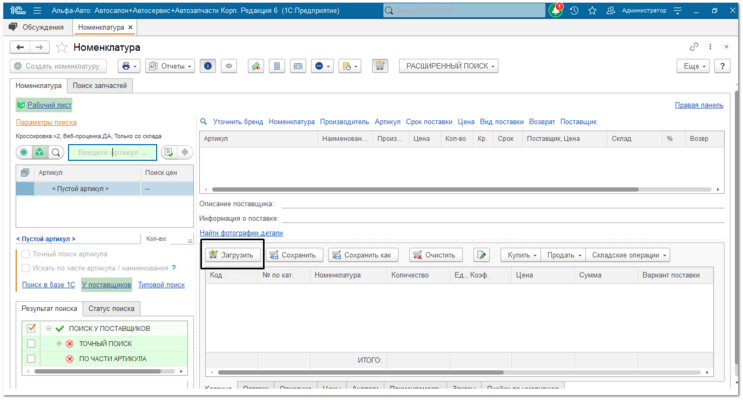Click the grey diamond icon right of article field
This screenshot has height=400, width=743.
(185, 152)
